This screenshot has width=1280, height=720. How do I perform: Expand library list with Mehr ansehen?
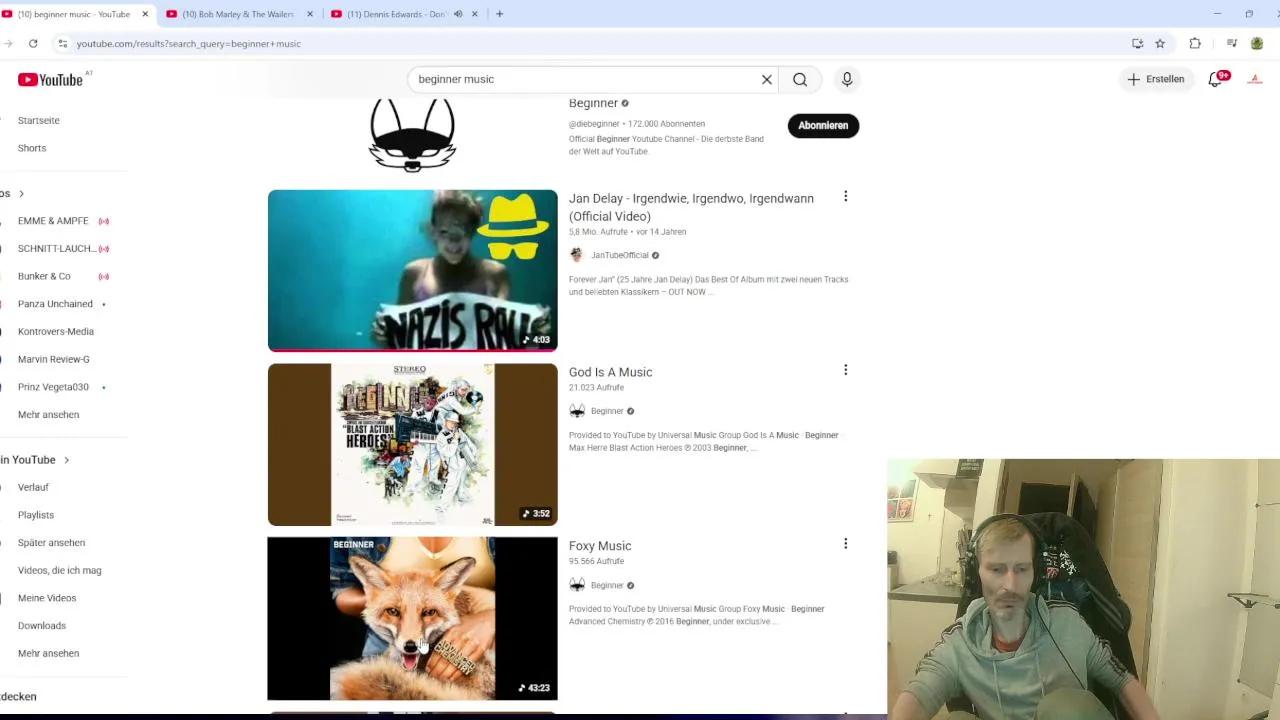coord(48,653)
